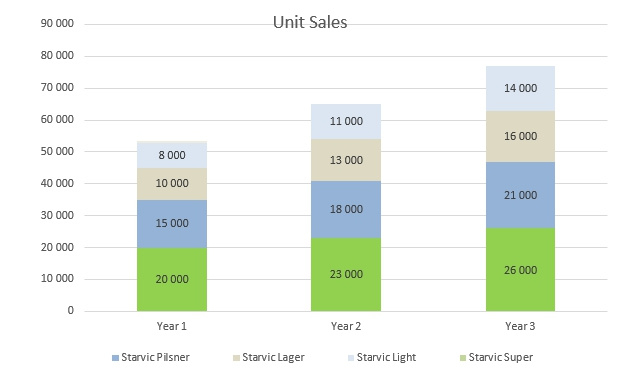
Task: Click the Year 2 axis label
Action: click(x=346, y=326)
